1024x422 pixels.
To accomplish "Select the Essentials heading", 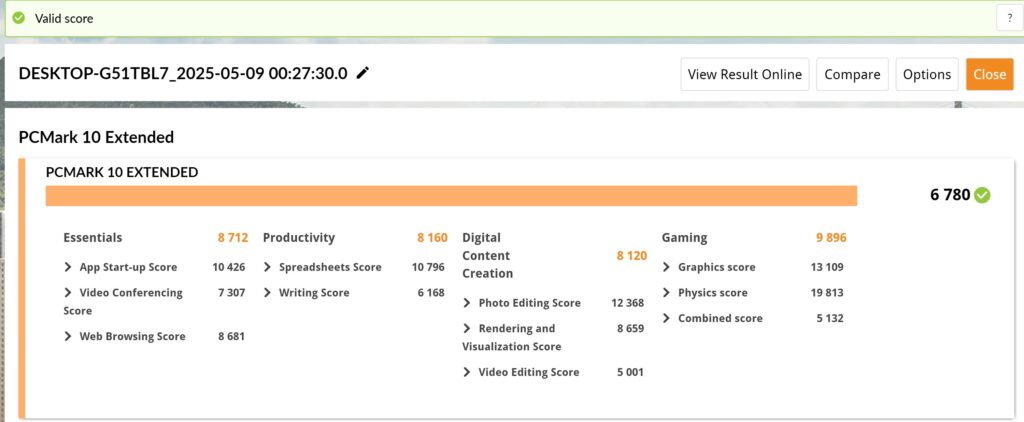I will coord(93,238).
